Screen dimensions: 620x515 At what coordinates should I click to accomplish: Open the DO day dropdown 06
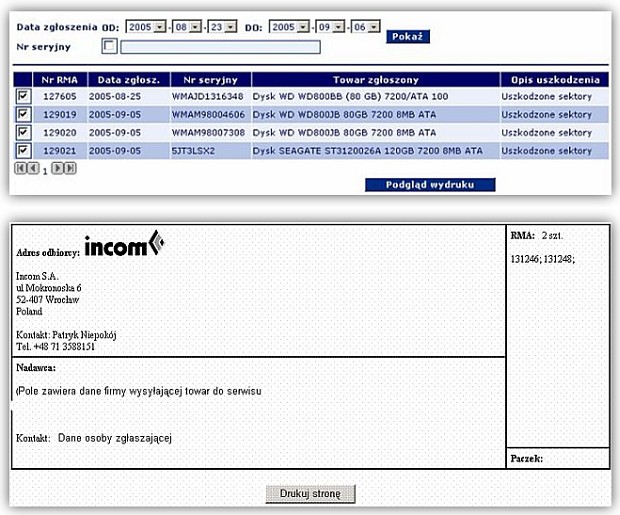tap(366, 27)
